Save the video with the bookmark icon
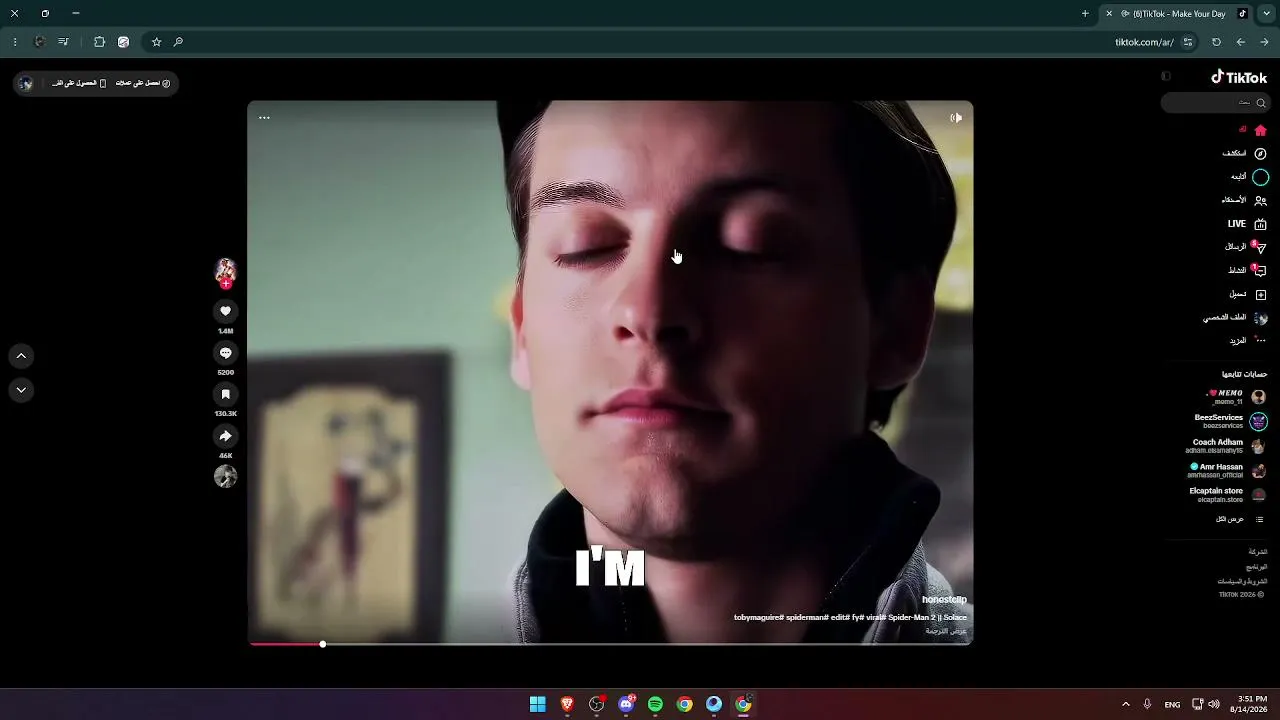The height and width of the screenshot is (720, 1280). tap(225, 395)
